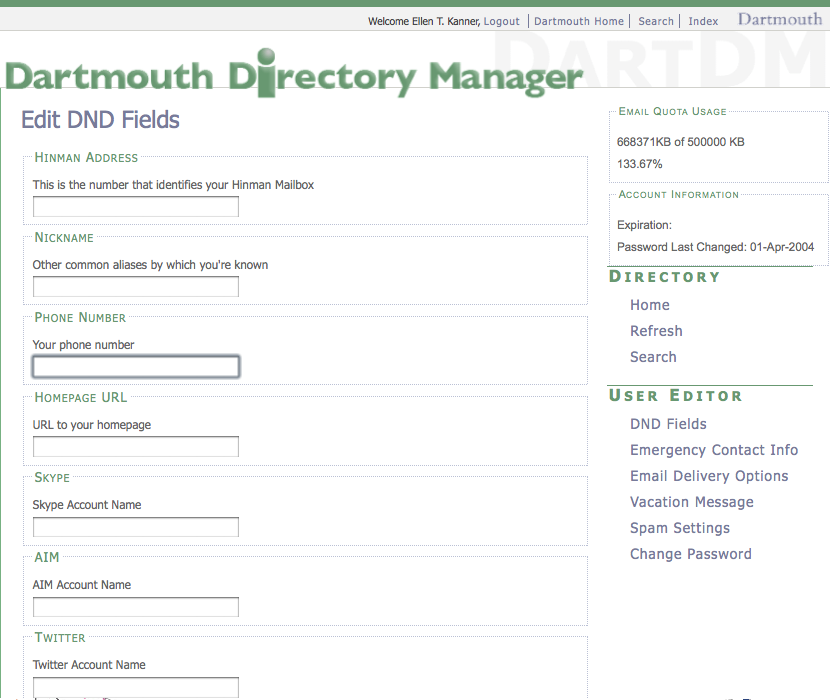Click the 'Phone Number' legend
Screen dimensions: 830x700
(80, 318)
